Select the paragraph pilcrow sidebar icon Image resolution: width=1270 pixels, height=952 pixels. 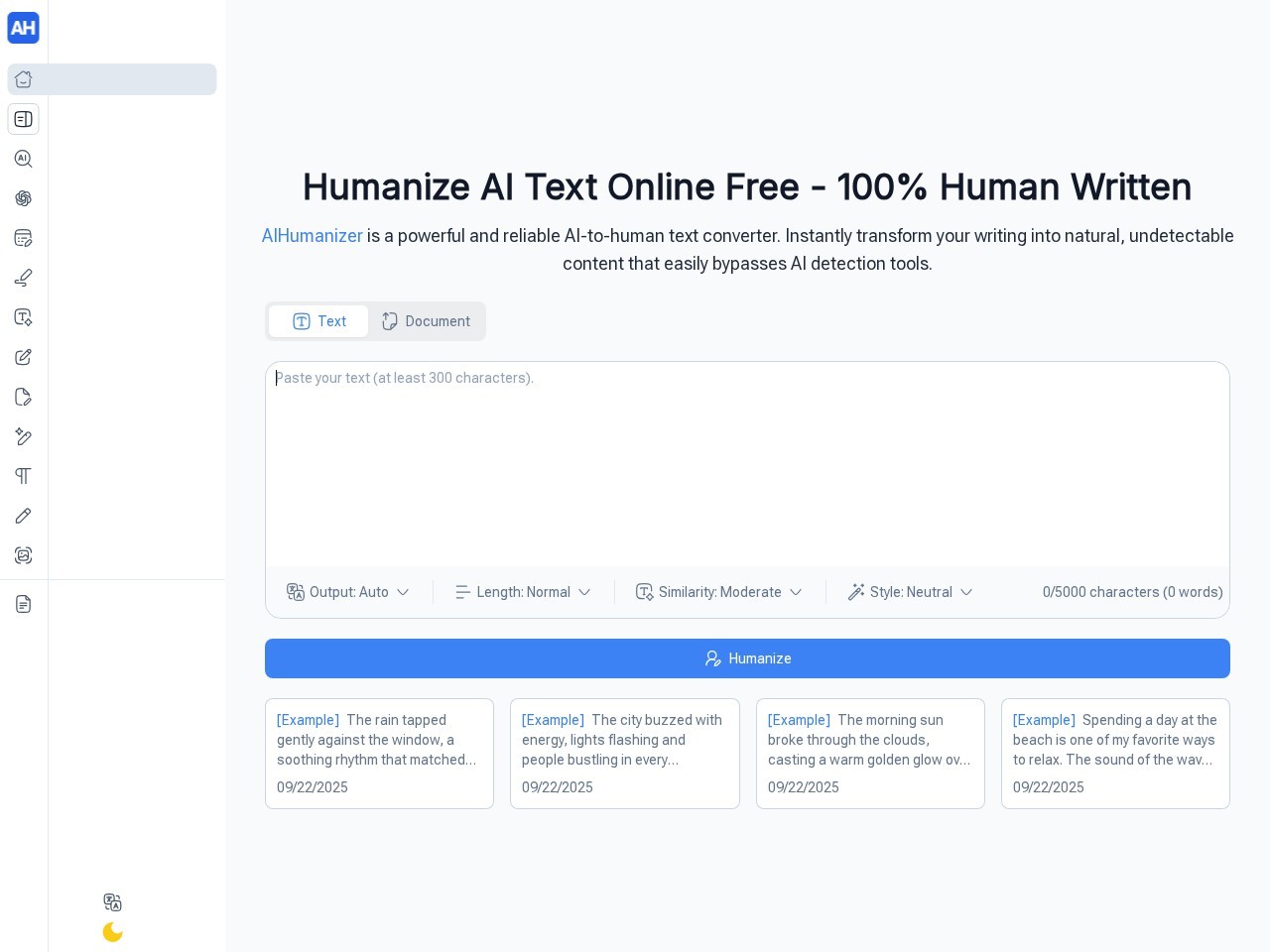point(23,476)
